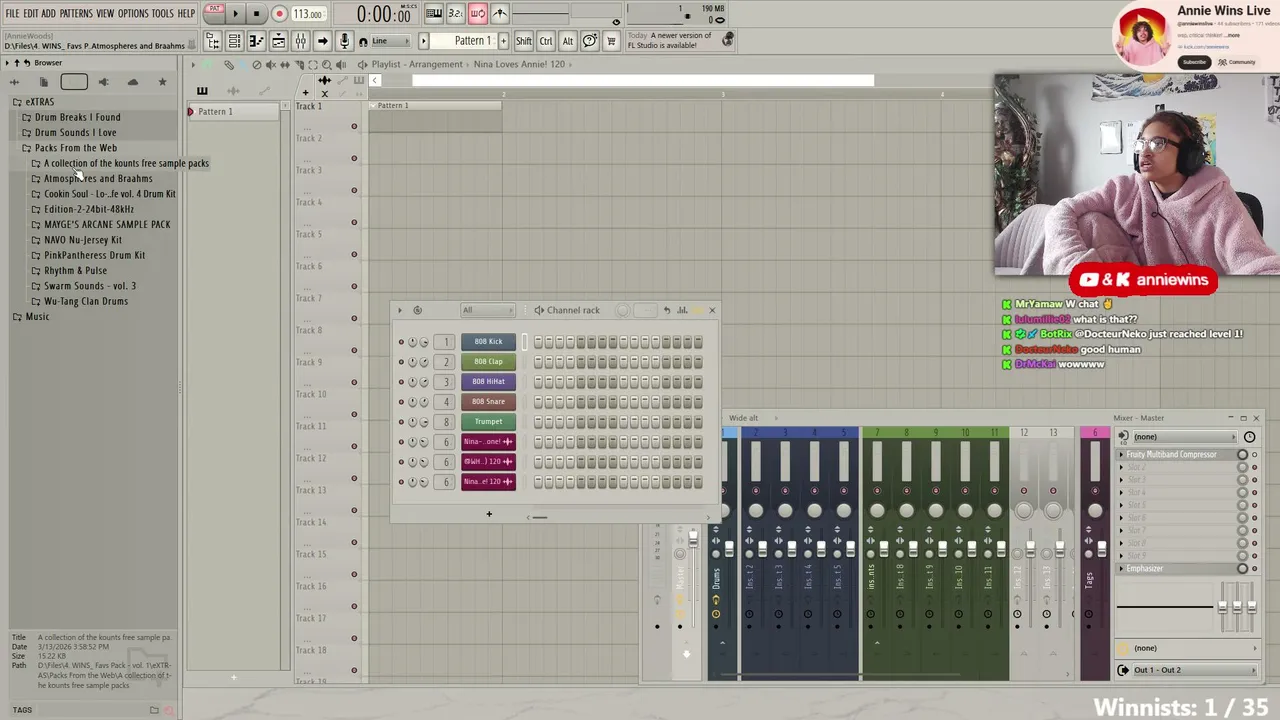Mute the 808 HiHat channel
The image size is (1280, 720).
point(401,382)
